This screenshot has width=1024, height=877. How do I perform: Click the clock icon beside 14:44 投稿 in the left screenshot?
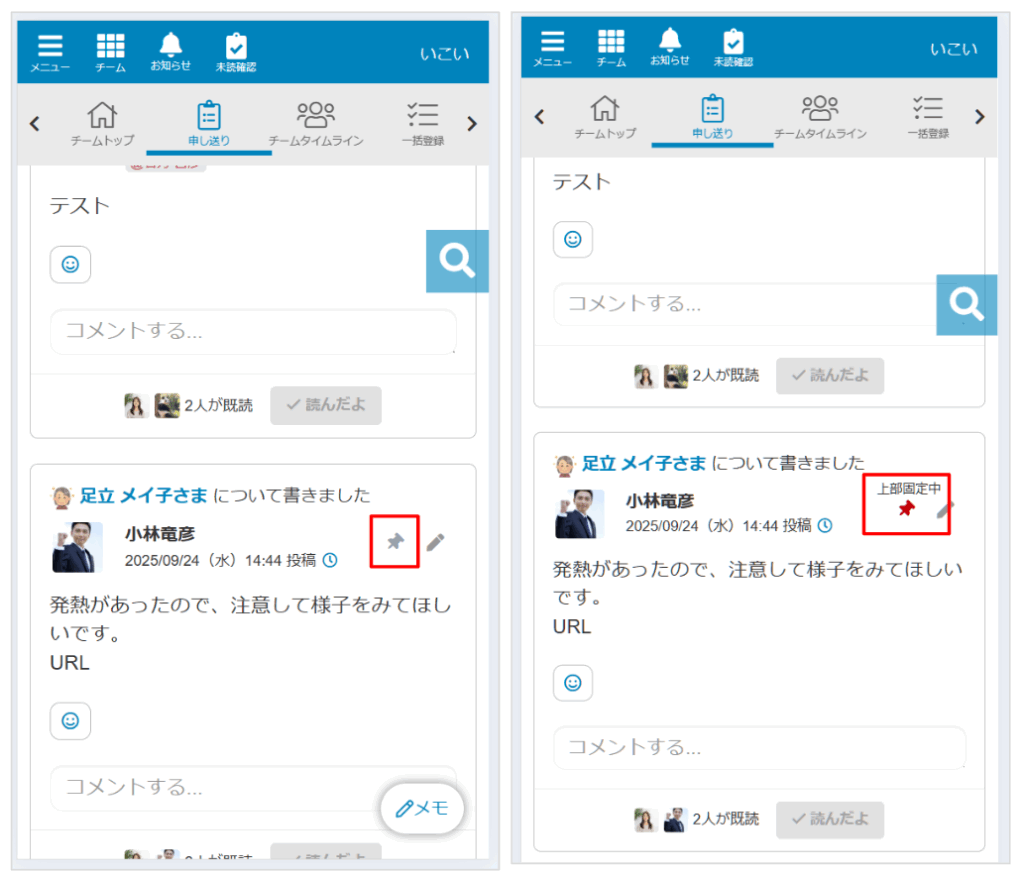coord(330,560)
